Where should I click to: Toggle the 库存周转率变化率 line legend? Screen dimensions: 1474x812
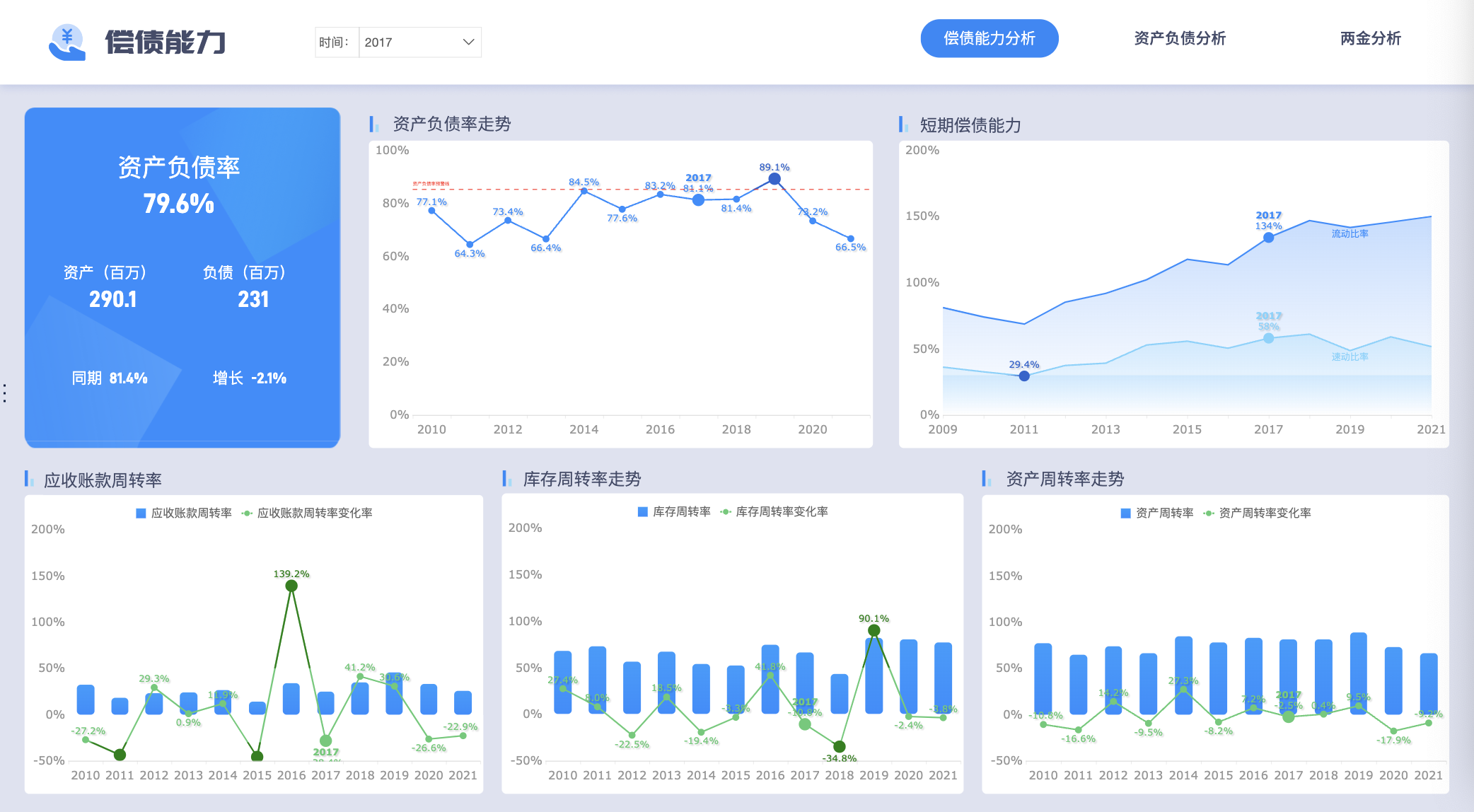[774, 511]
